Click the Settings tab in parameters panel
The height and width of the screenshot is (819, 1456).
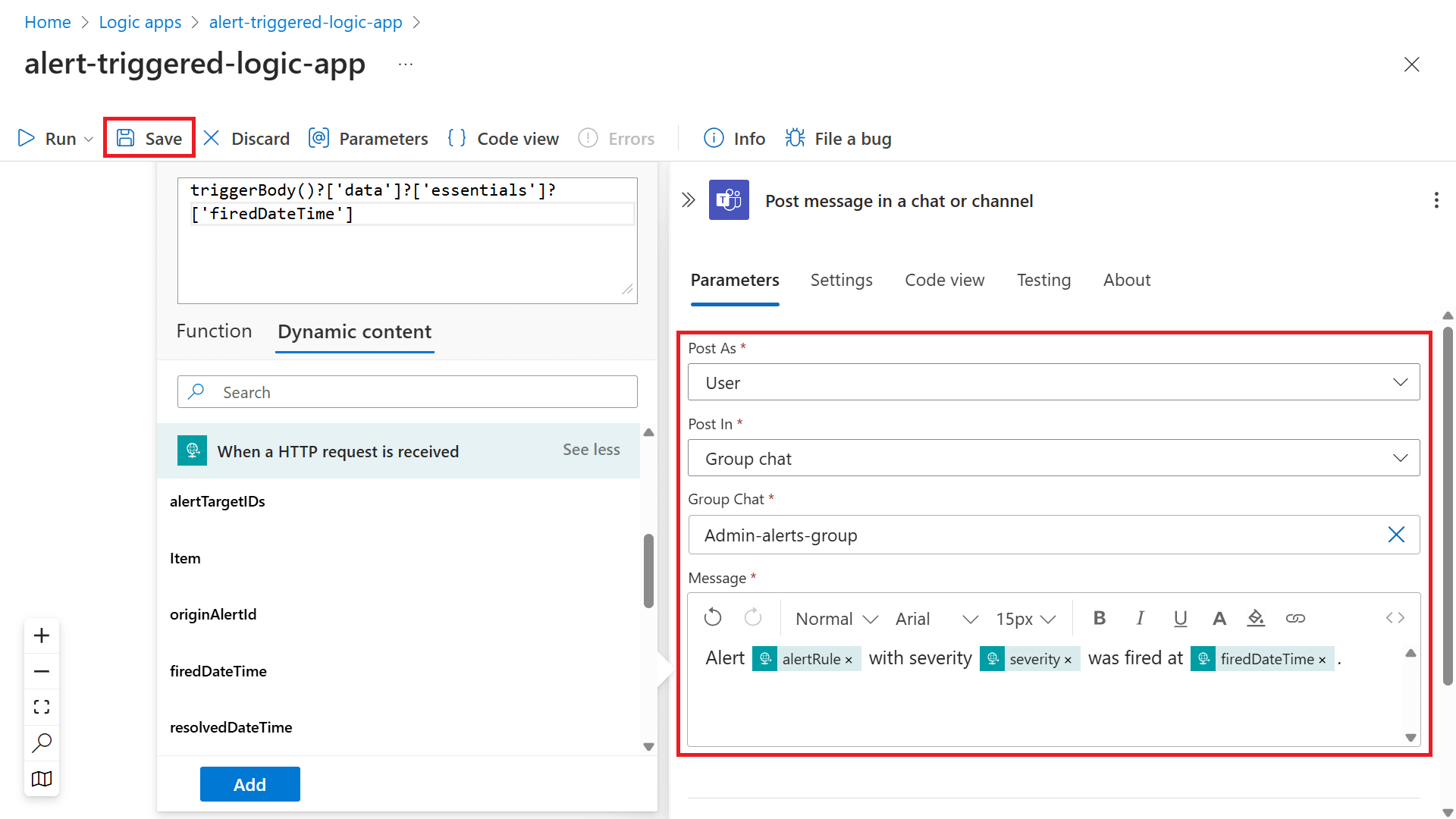click(841, 280)
